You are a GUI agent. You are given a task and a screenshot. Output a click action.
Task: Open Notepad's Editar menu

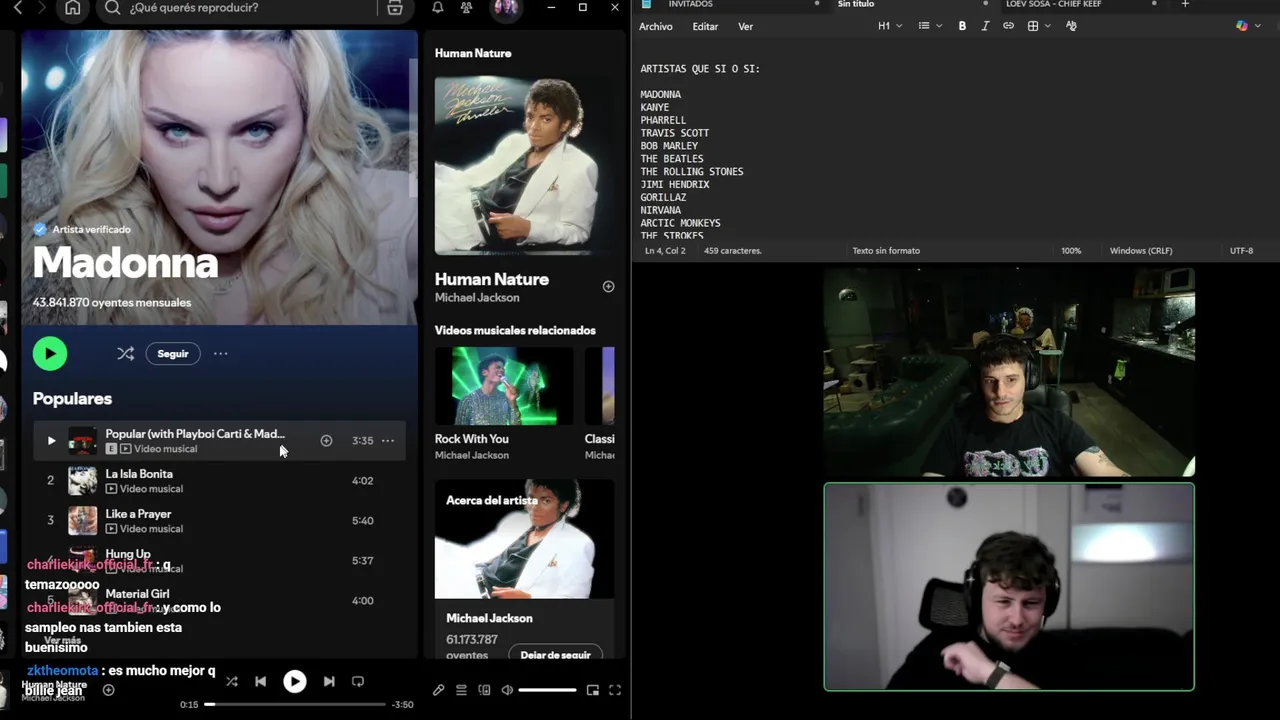coord(705,27)
